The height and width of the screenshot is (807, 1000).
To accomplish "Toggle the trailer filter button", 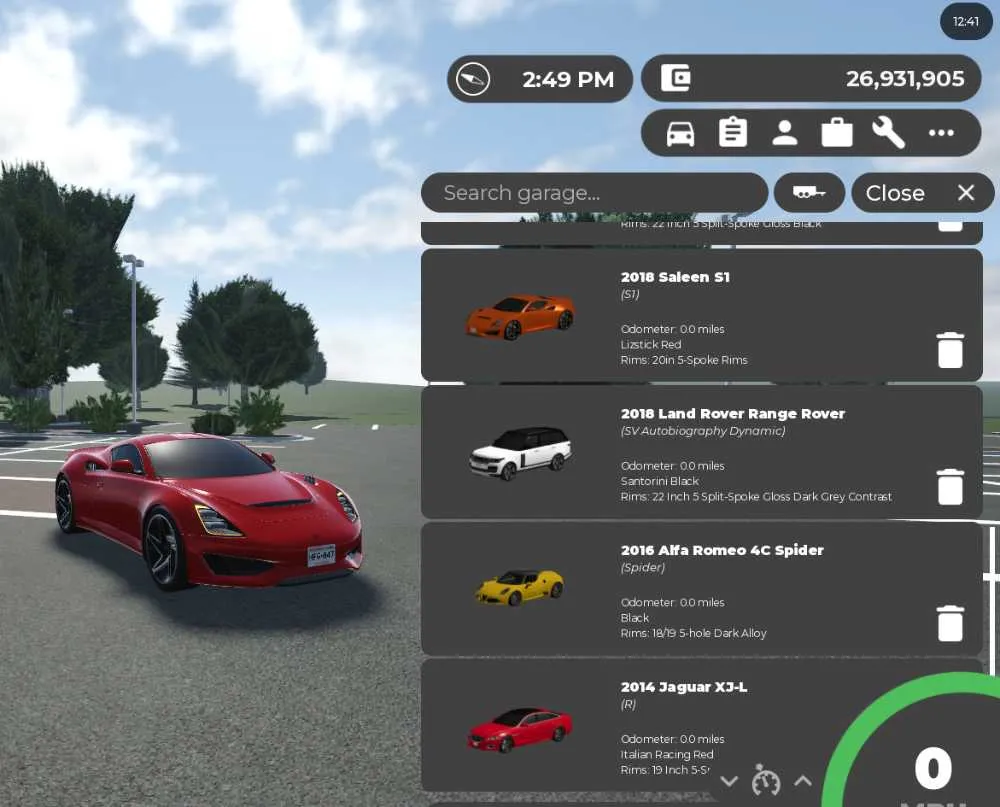I will [x=809, y=193].
